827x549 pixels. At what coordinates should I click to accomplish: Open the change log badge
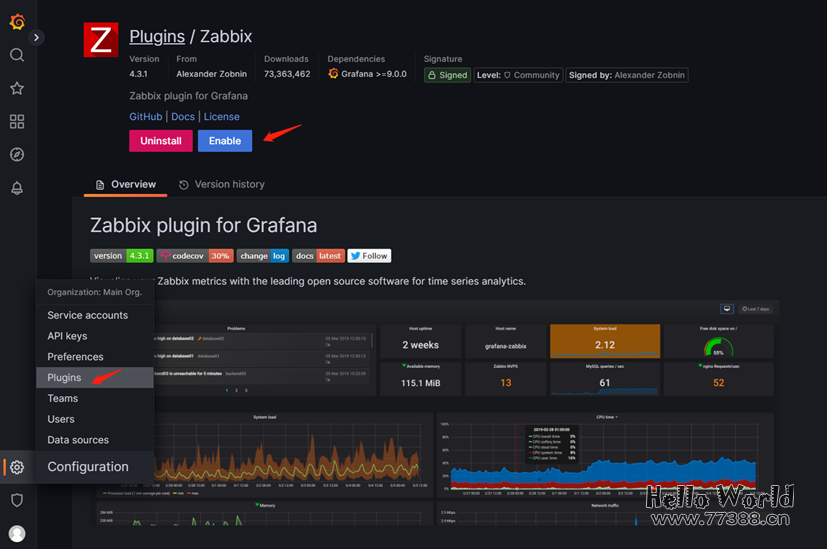pyautogui.click(x=263, y=256)
